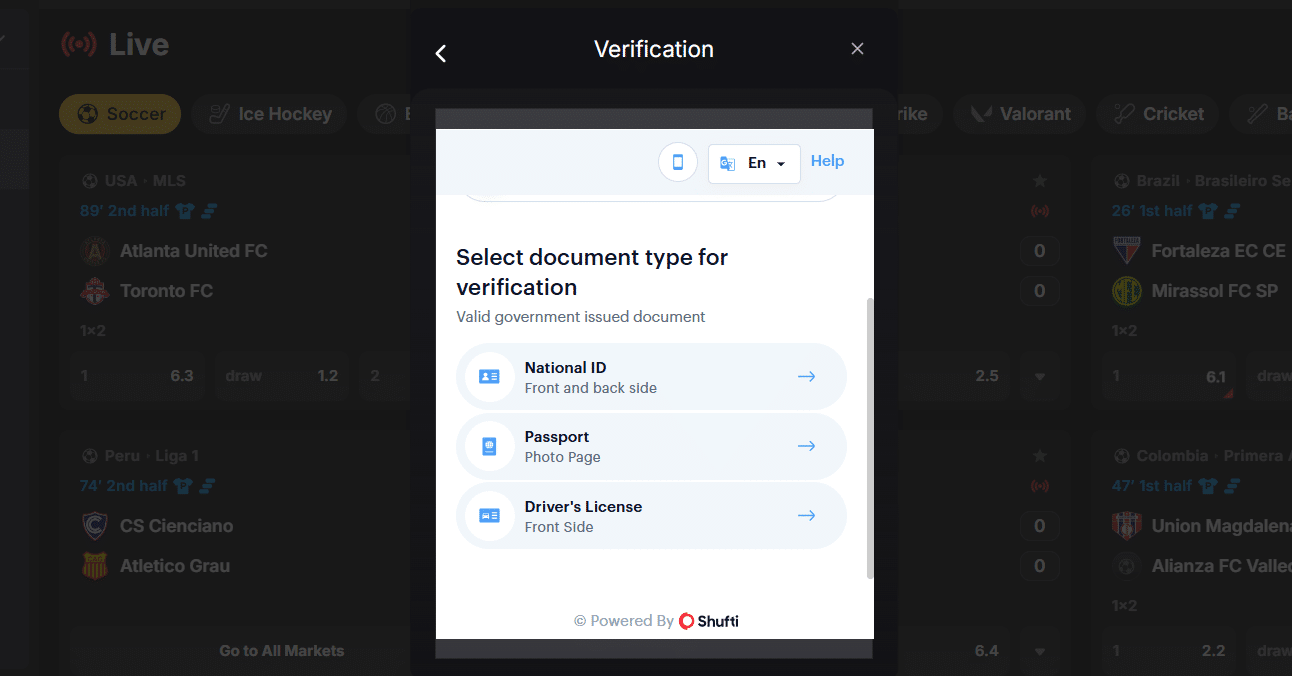Select the National ID document card icon
The width and height of the screenshot is (1292, 676).
click(489, 376)
